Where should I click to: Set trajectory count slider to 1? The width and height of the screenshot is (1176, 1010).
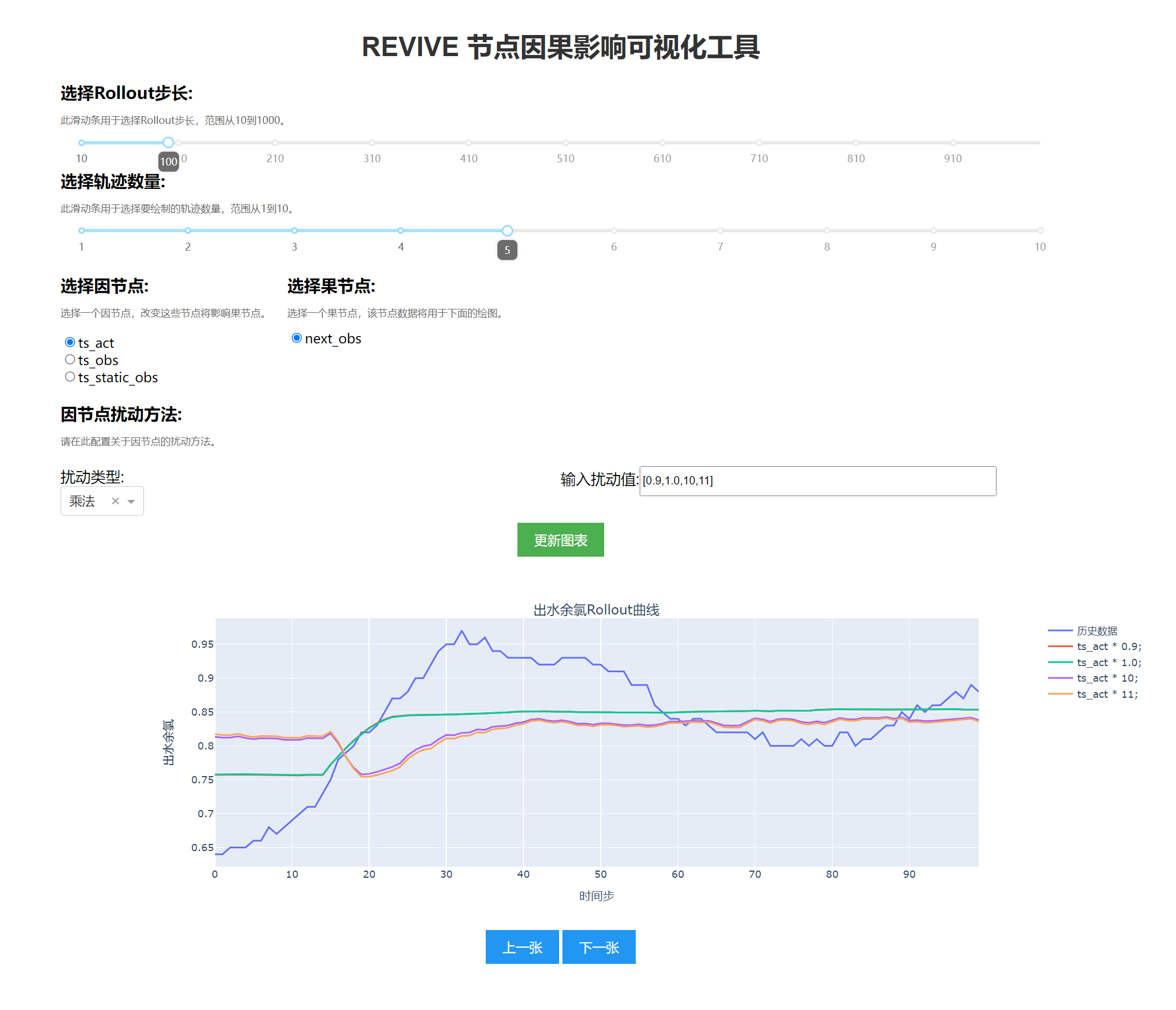pos(82,231)
